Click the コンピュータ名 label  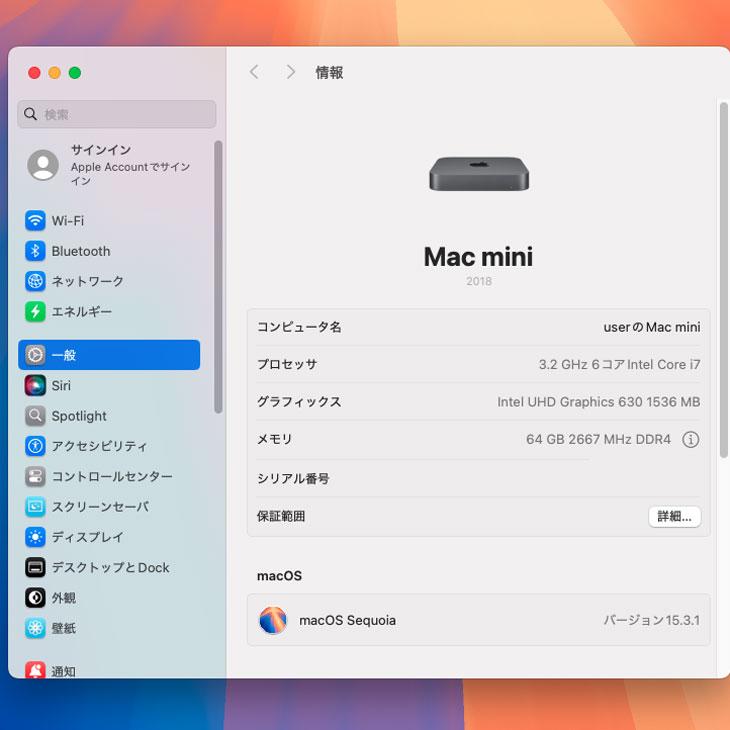(x=299, y=327)
